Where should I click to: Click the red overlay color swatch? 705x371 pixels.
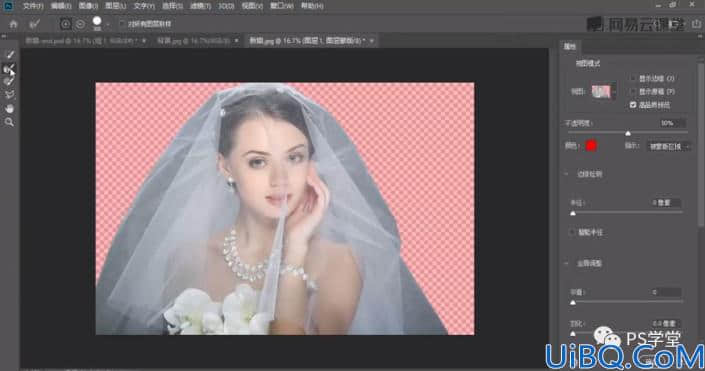point(591,145)
